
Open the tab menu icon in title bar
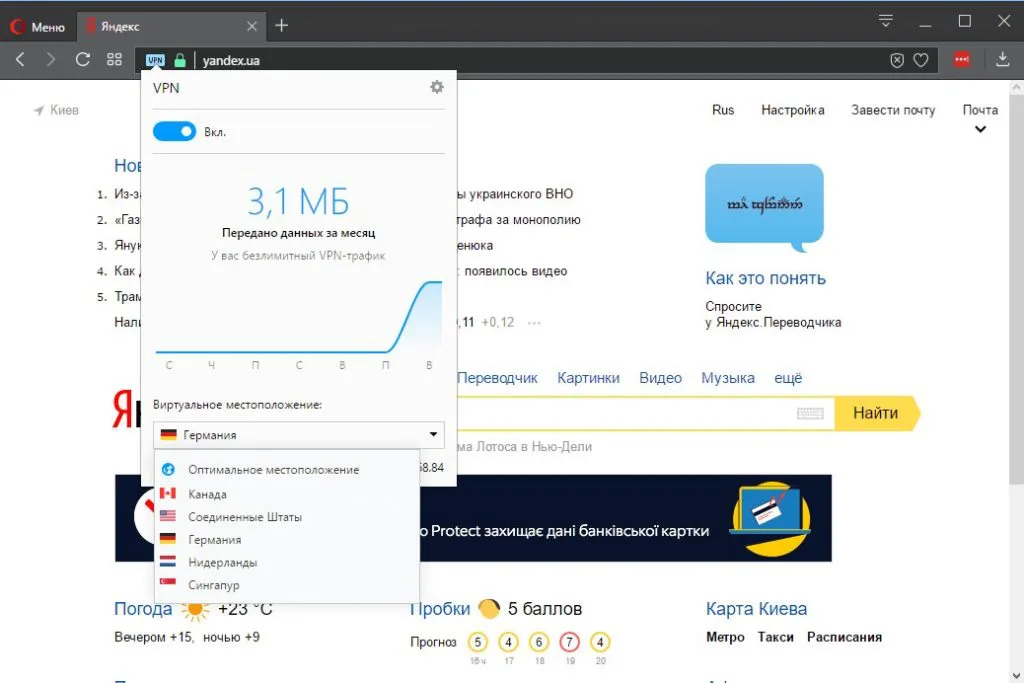[886, 21]
